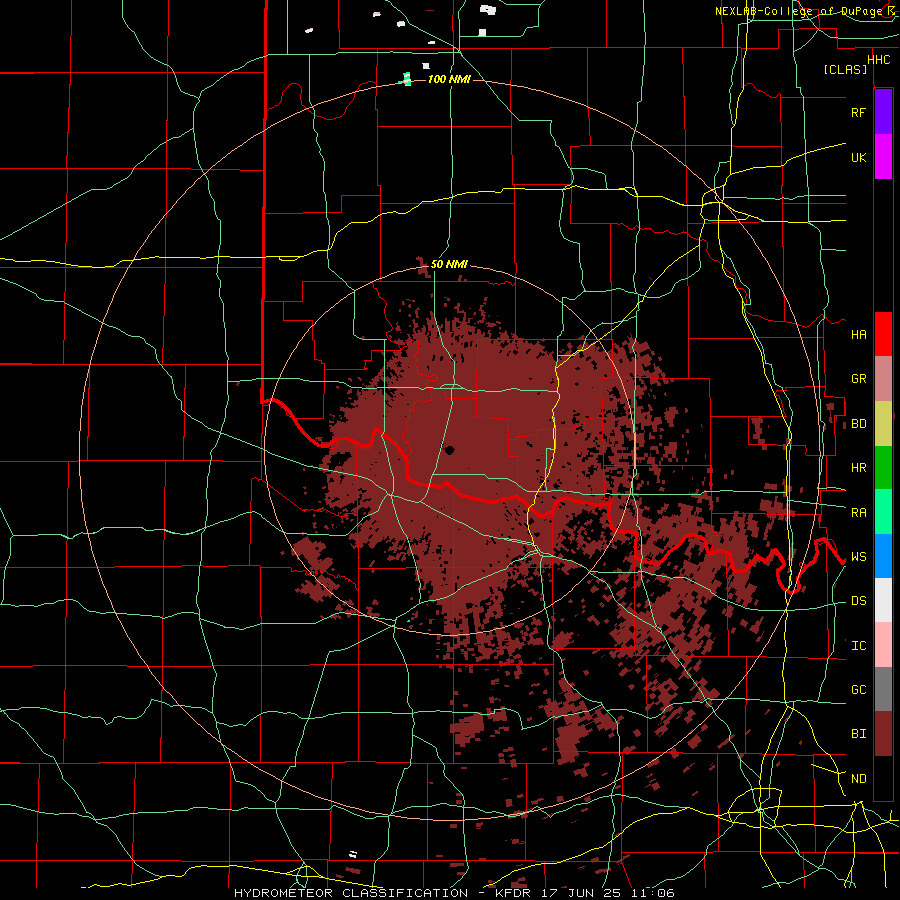Viewport: 900px width, 900px height.
Task: Click the GR legend label
Action: tap(858, 379)
